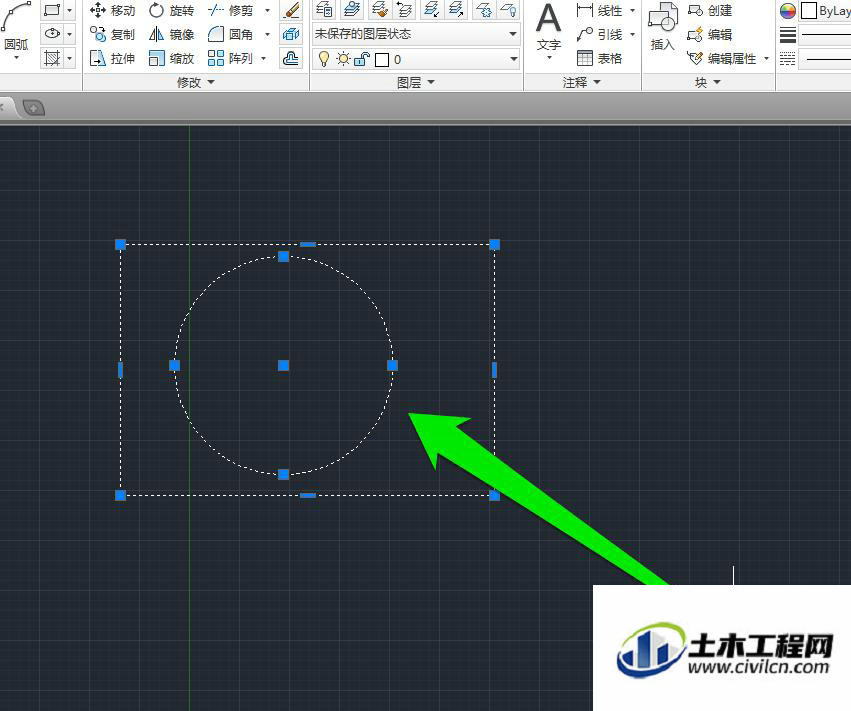
Task: Open the Rectangle tool dropdown arrow
Action: (69, 10)
